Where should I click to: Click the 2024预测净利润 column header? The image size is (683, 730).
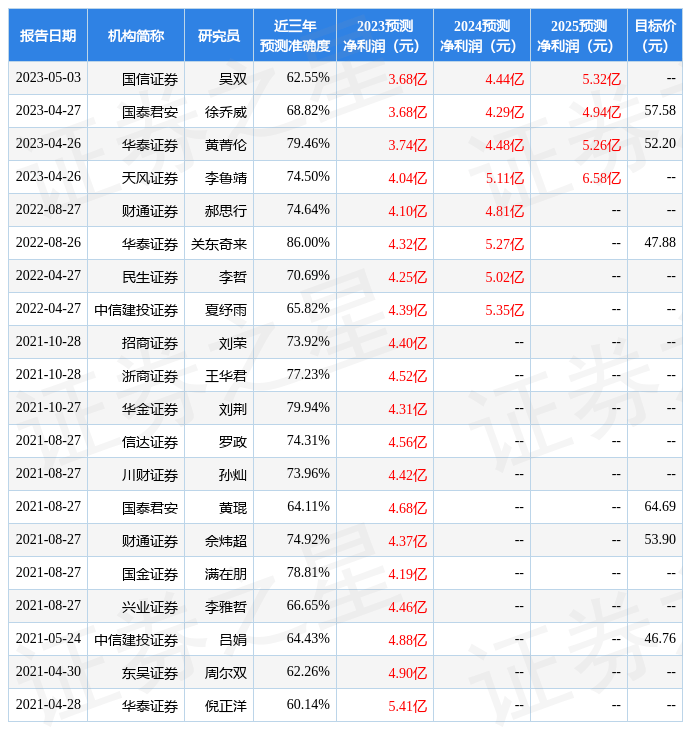(482, 36)
